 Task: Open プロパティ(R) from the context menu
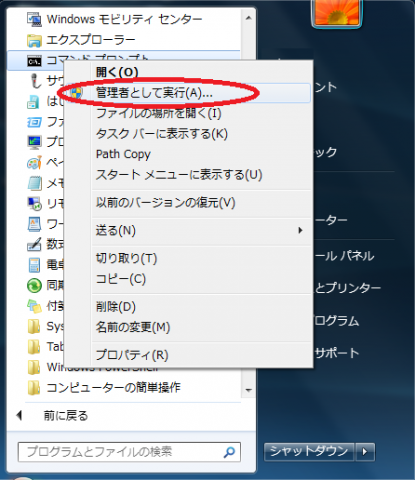132,355
